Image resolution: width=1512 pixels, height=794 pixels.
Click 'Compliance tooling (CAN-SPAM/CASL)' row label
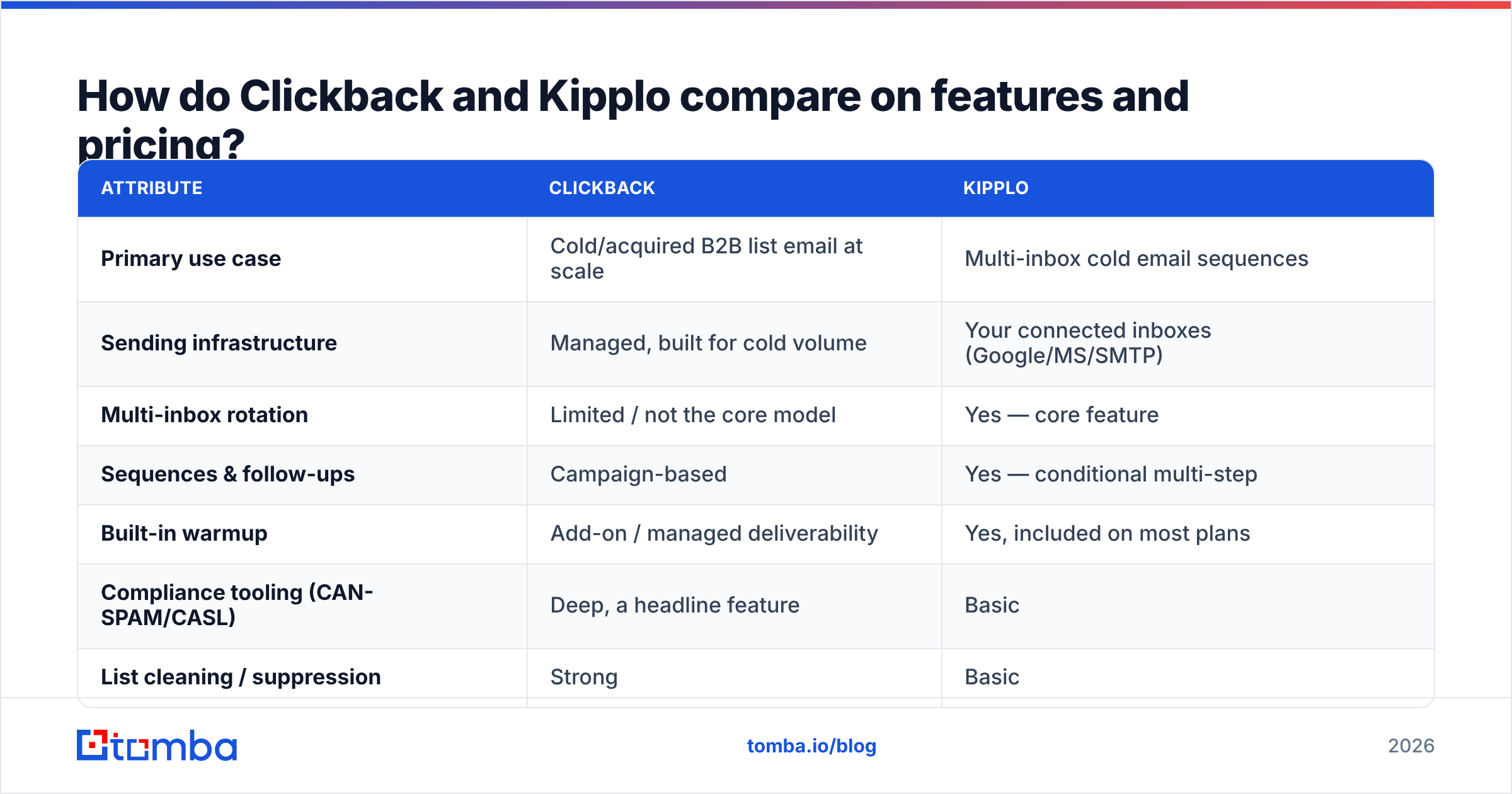coord(237,605)
